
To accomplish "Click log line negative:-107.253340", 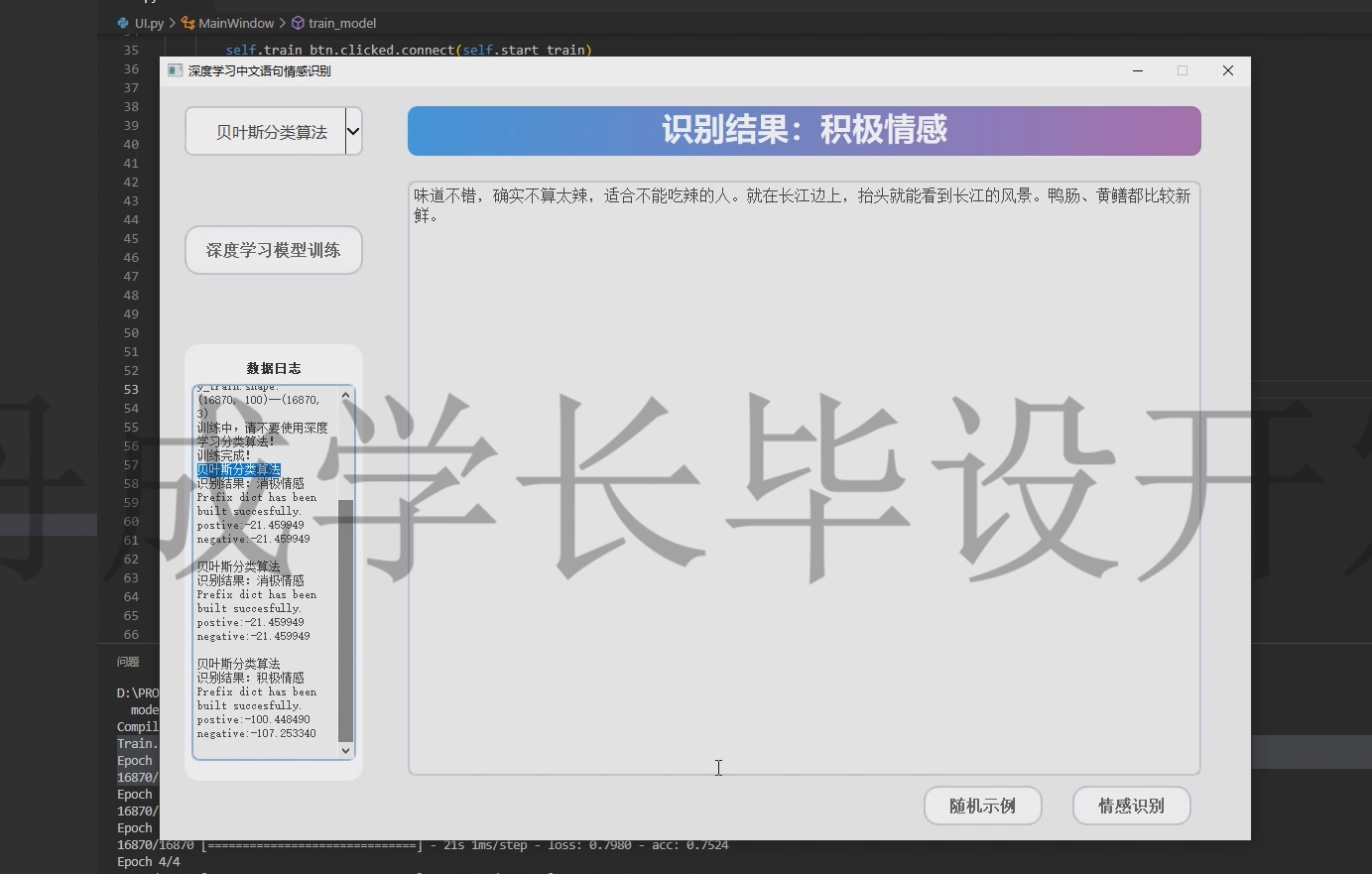I will (x=256, y=733).
